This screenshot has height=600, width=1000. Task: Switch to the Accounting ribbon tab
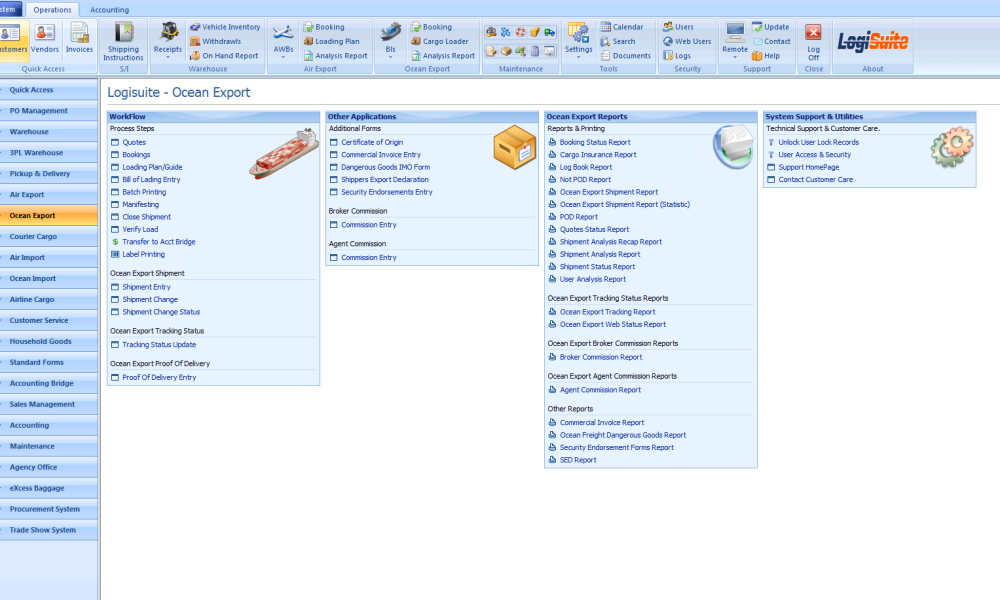point(109,9)
